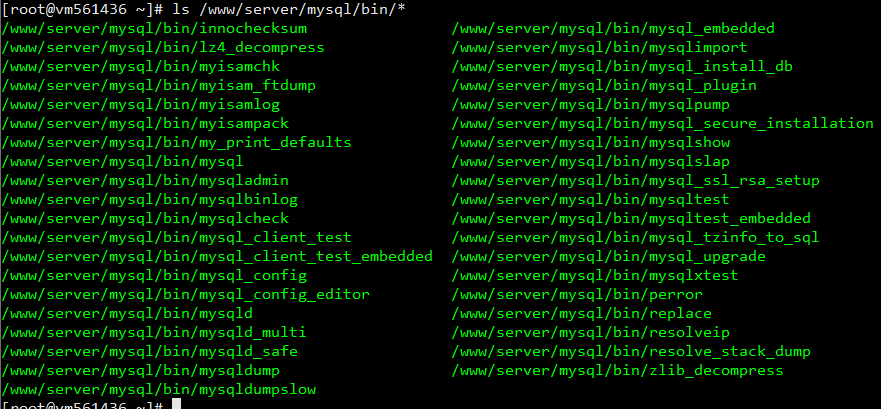
Task: Select the mysql_secure_installation path
Action: [662, 123]
